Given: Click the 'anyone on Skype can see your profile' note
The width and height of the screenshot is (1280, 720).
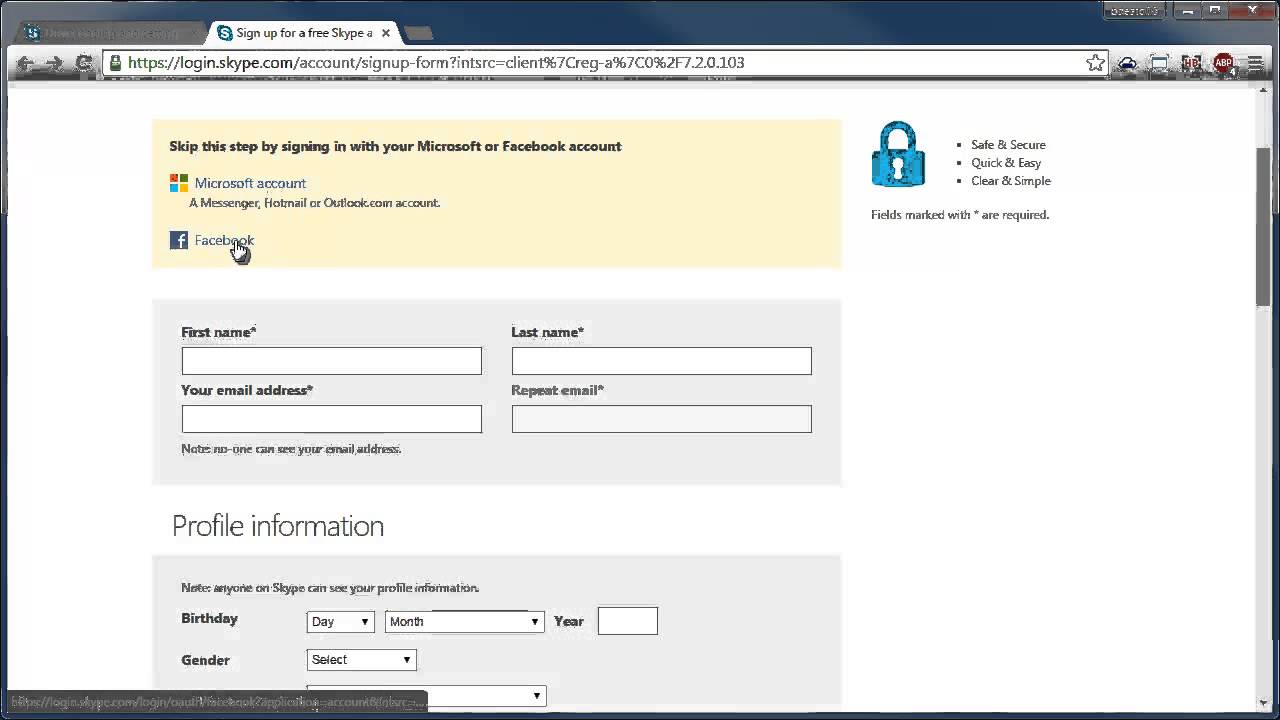Looking at the screenshot, I should click(x=330, y=588).
